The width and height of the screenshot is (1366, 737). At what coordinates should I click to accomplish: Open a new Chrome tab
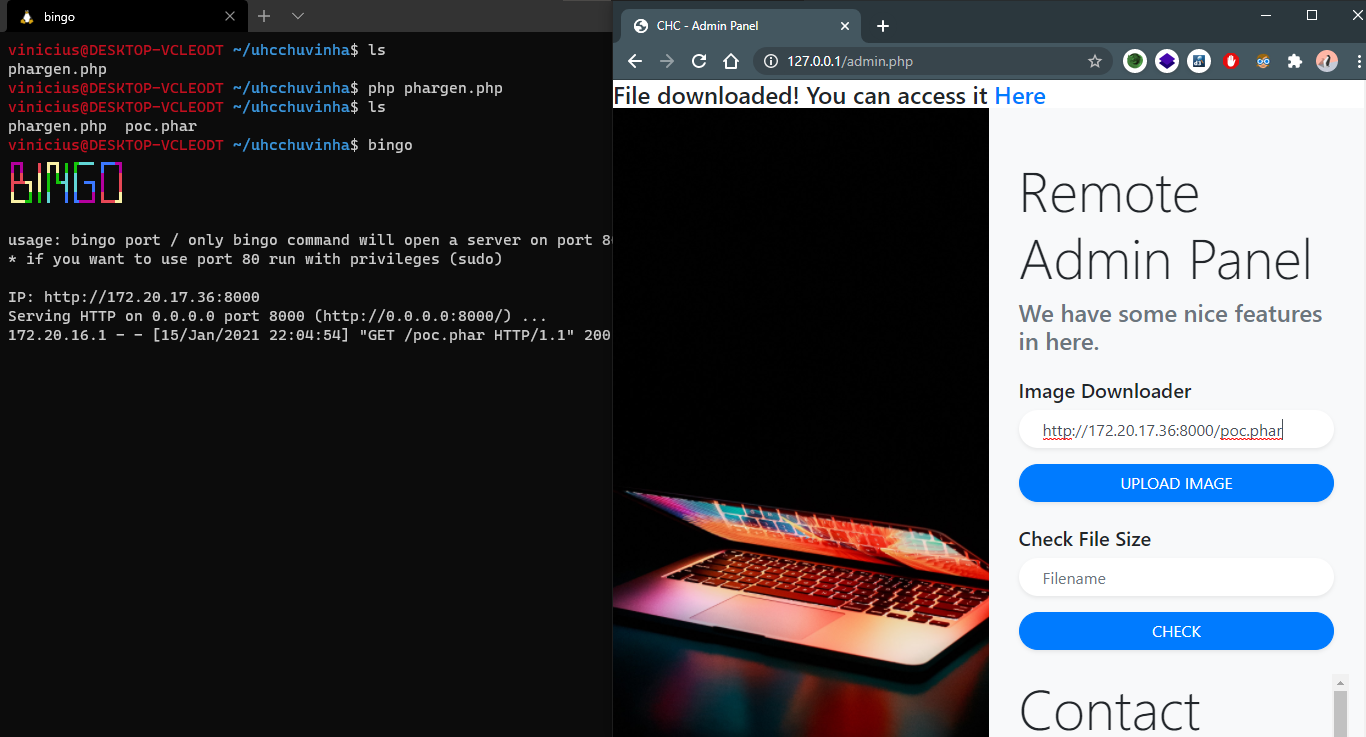coord(882,26)
